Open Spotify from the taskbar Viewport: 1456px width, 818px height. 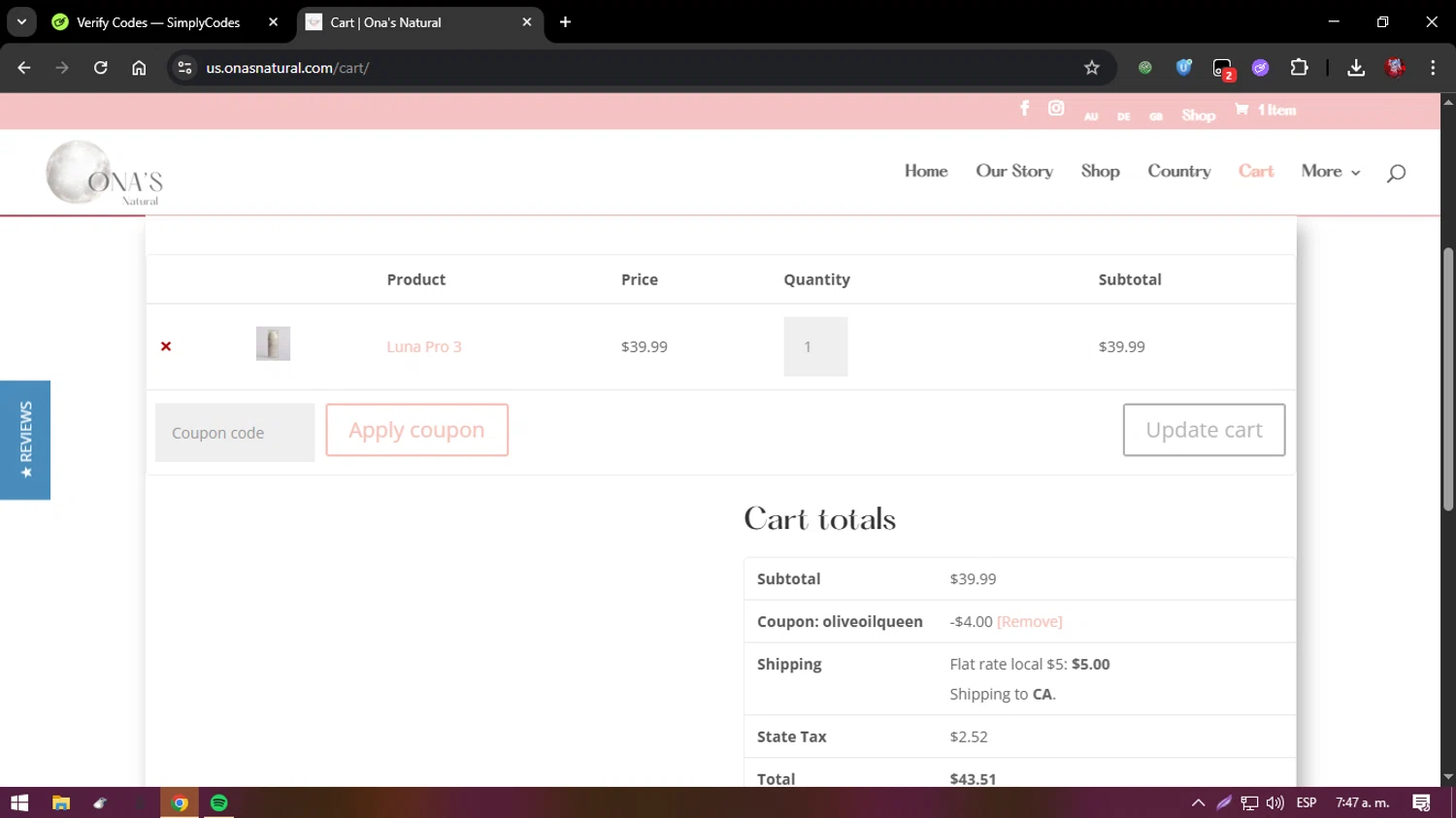pos(219,802)
